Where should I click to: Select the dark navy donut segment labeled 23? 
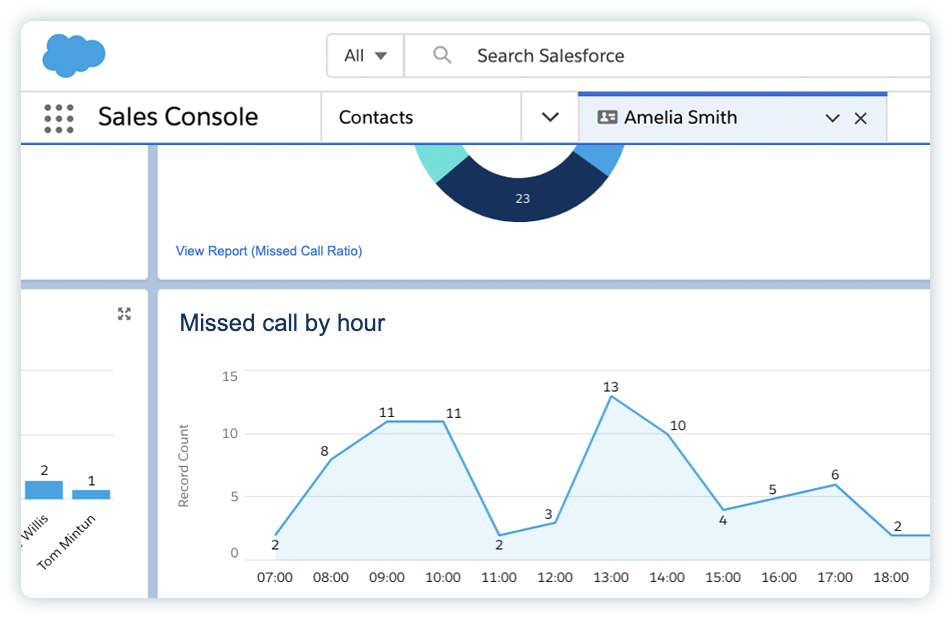pyautogui.click(x=522, y=194)
